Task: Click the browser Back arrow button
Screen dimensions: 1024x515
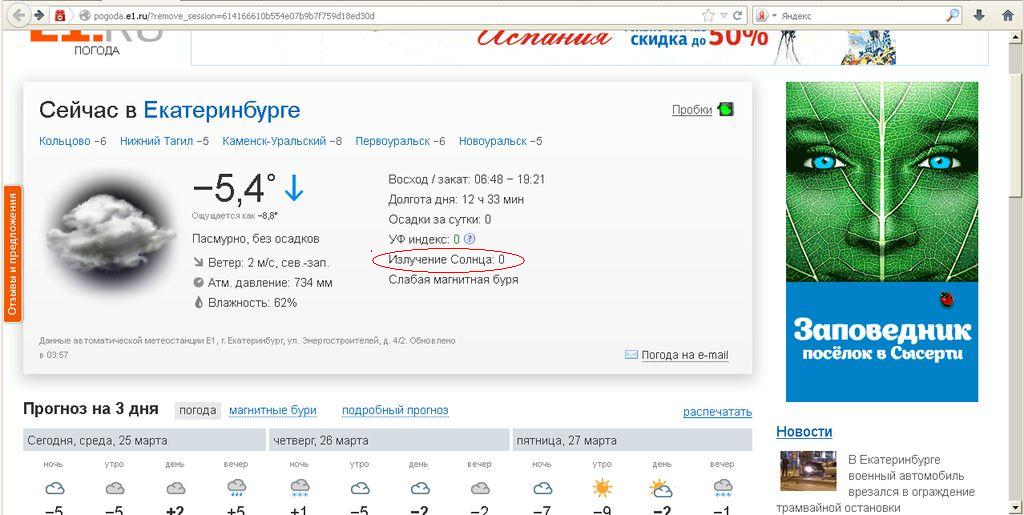Action: click(x=14, y=15)
